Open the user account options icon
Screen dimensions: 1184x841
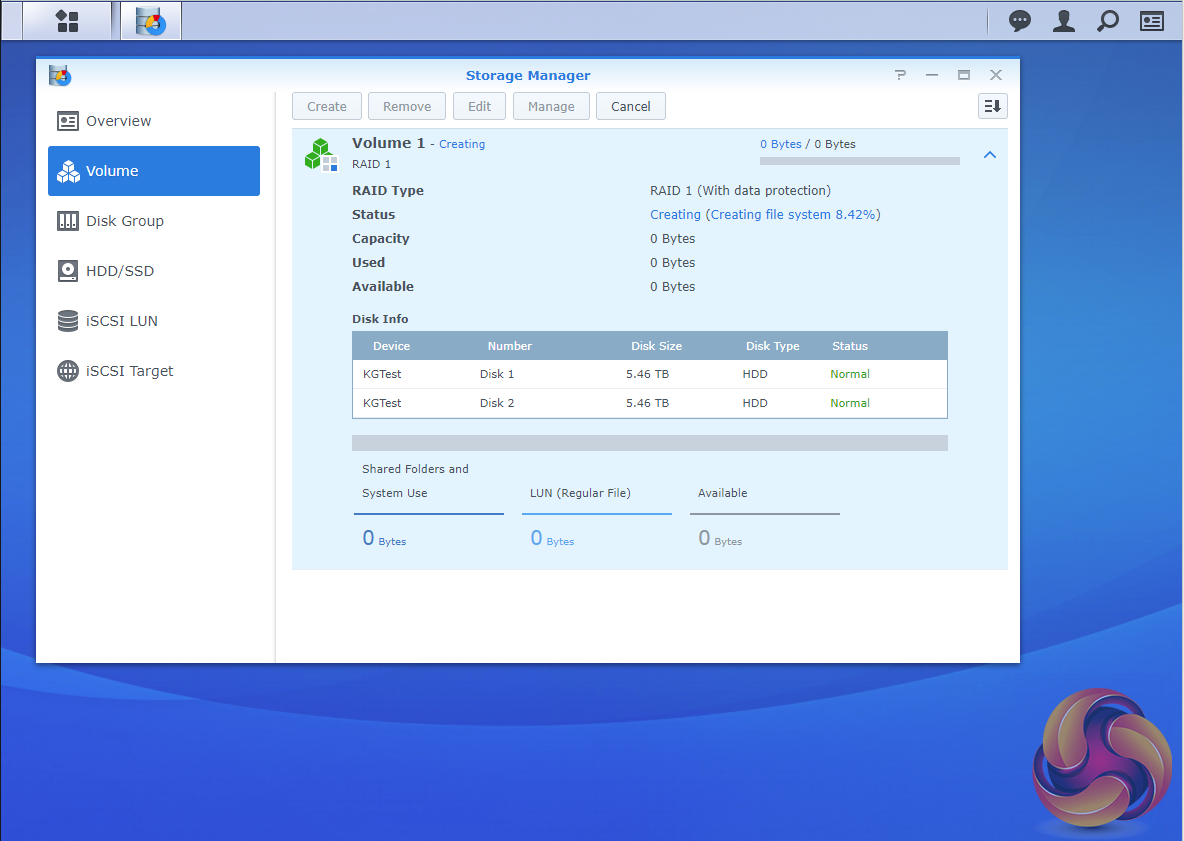pos(1064,21)
